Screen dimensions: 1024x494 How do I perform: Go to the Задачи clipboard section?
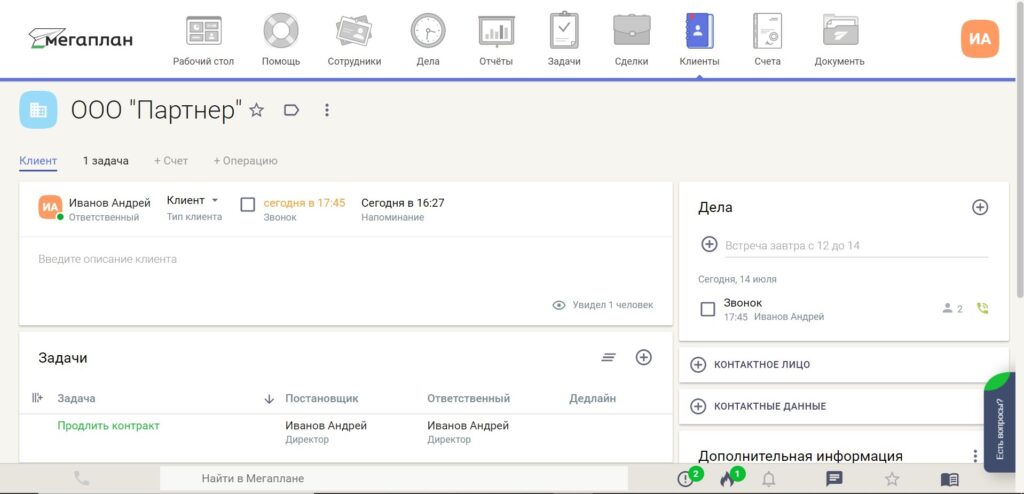point(564,41)
